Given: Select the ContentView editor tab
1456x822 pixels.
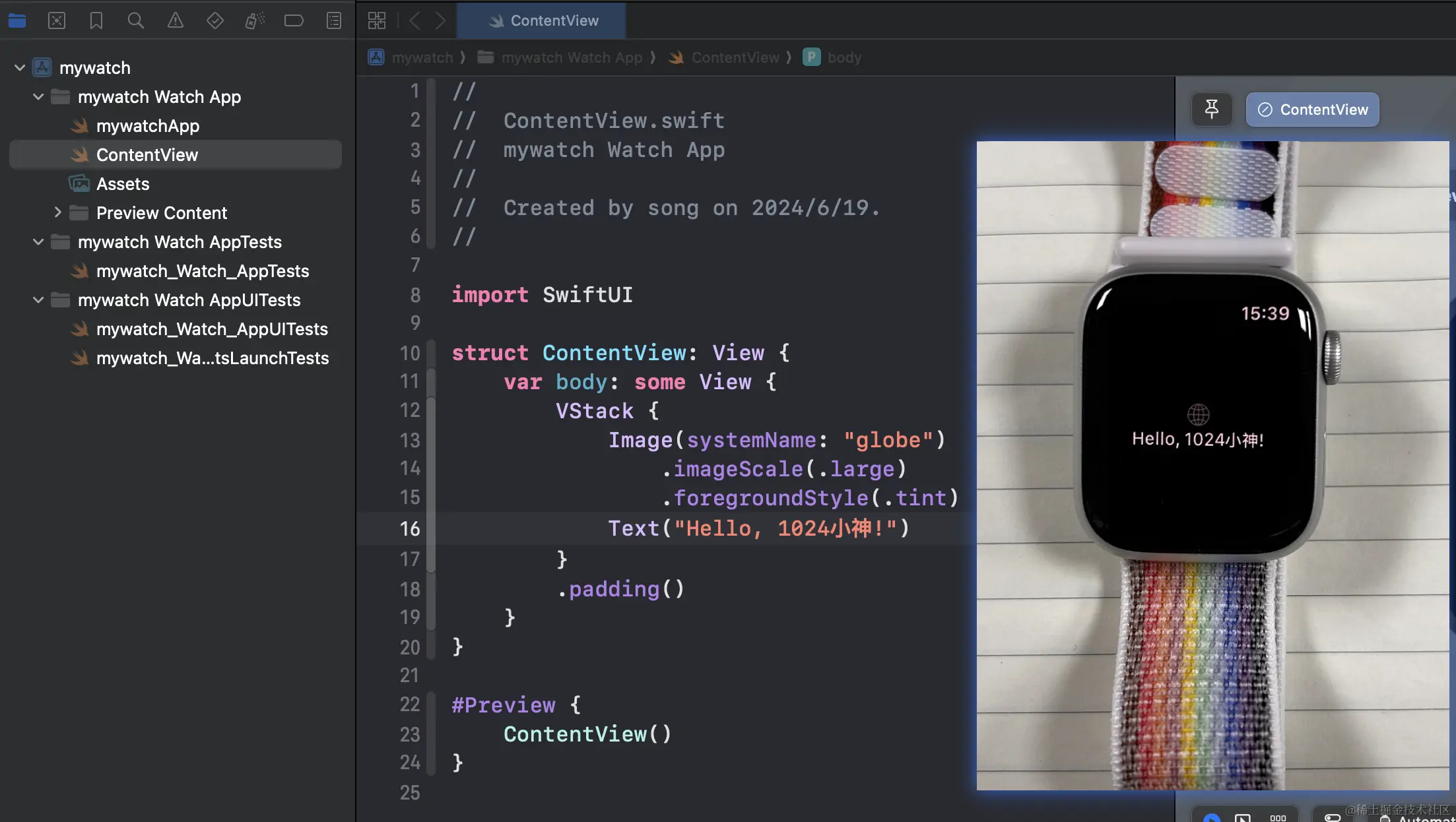Looking at the screenshot, I should click(543, 20).
